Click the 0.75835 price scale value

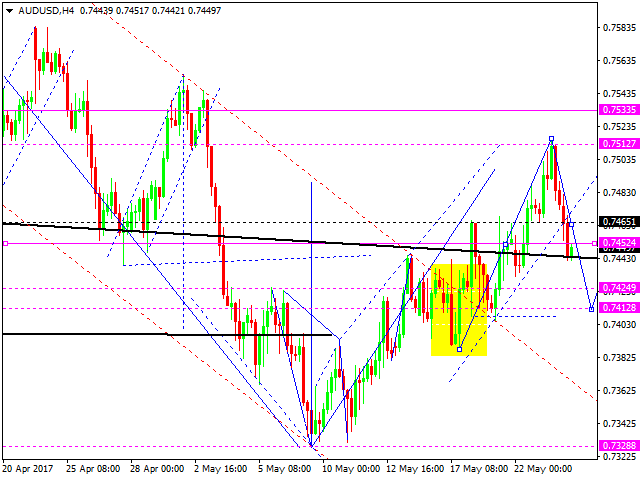point(619,28)
